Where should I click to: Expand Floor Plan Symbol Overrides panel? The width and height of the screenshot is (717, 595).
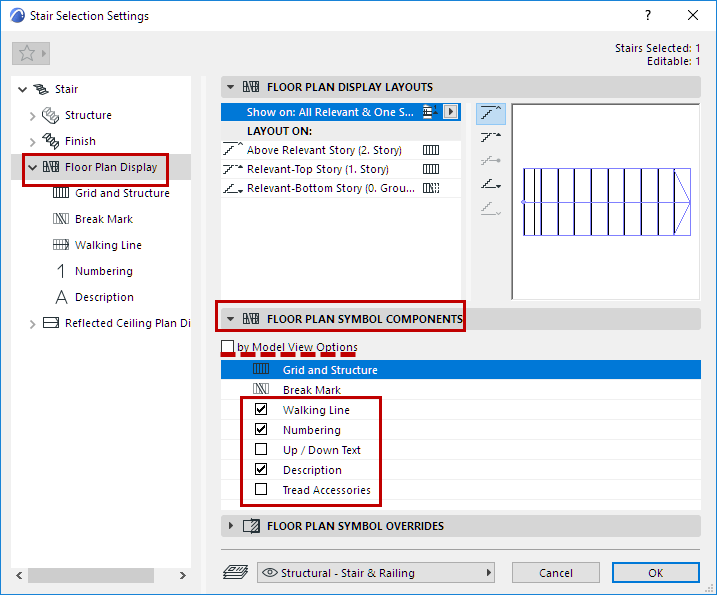click(x=230, y=526)
